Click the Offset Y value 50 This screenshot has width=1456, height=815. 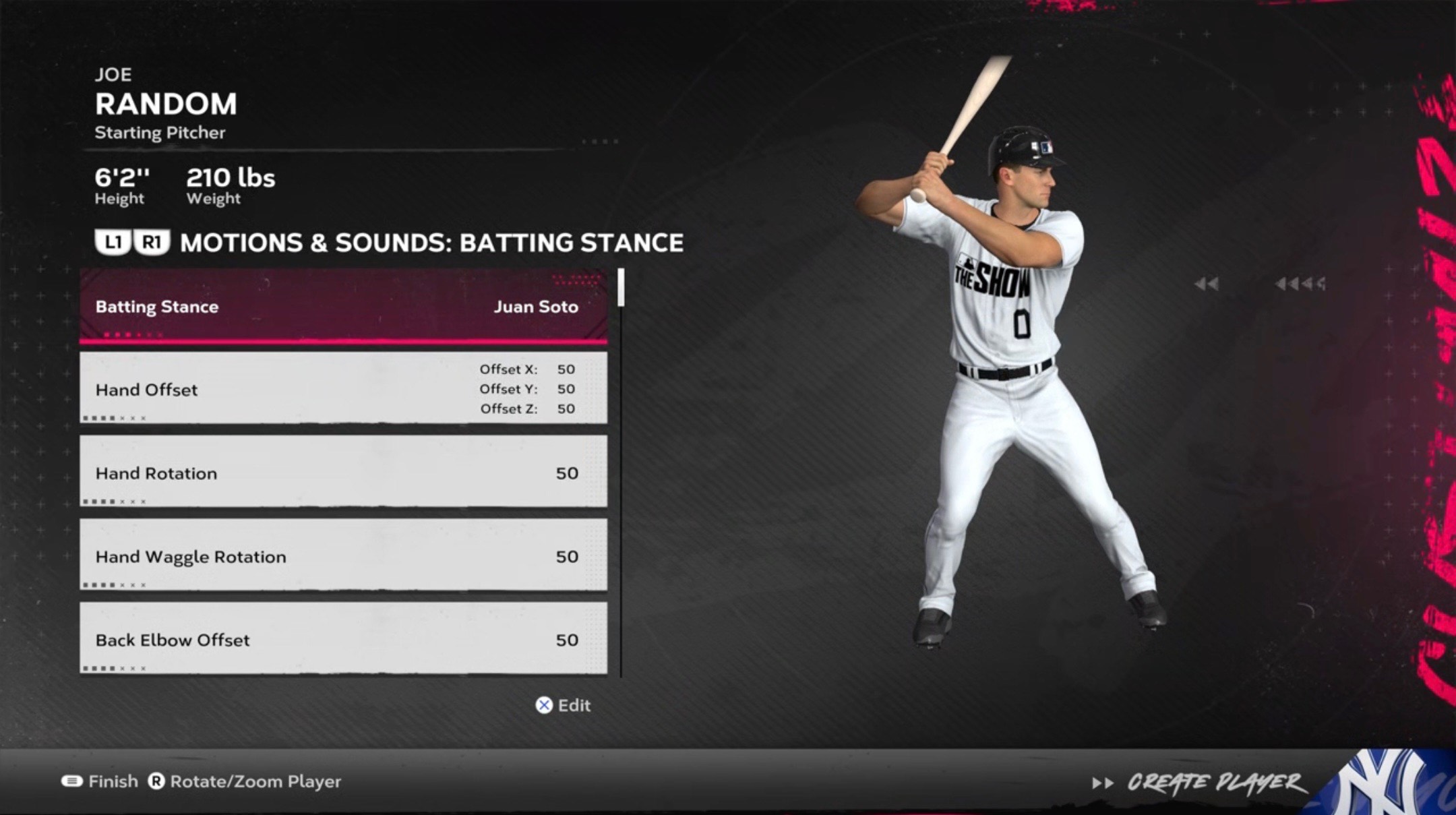(x=566, y=389)
